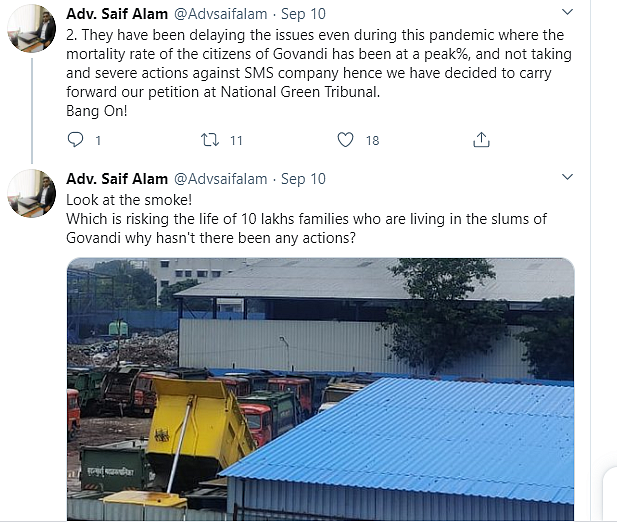Open the avatar beside the 'Look at the smoke!' tweet
This screenshot has height=522, width=617.
32,194
